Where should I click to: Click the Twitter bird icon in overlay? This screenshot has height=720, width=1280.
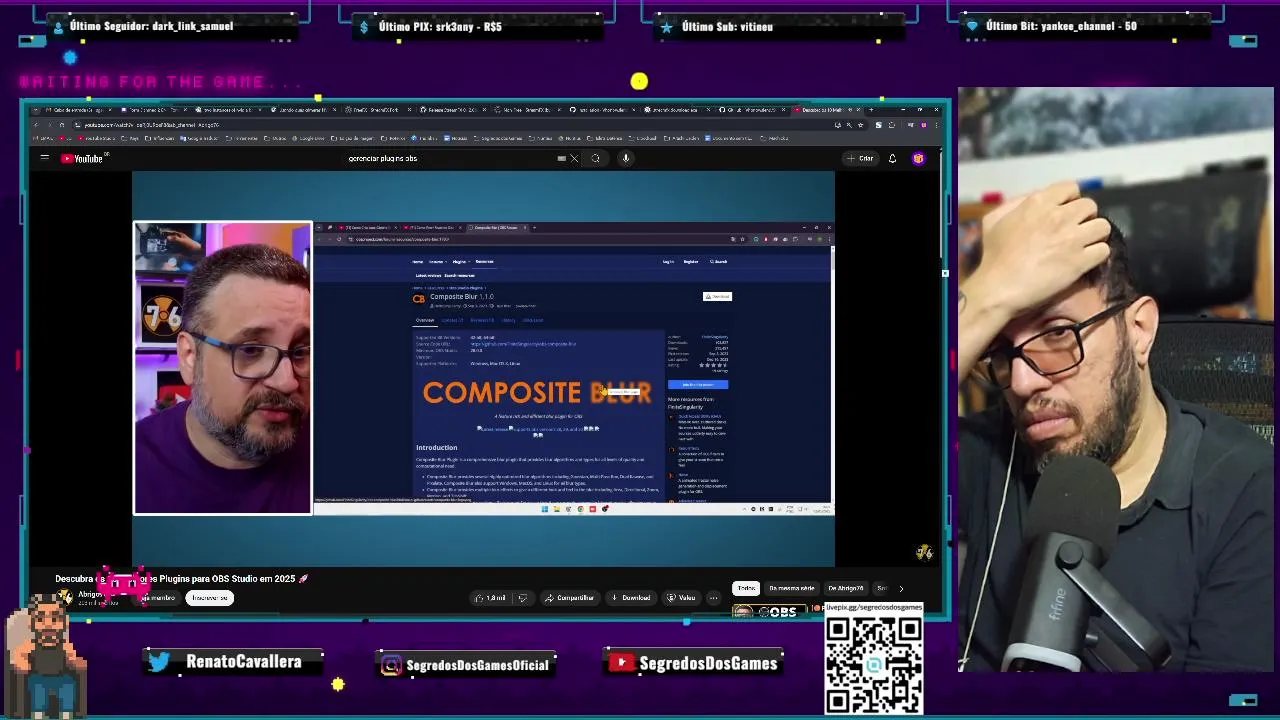coord(159,661)
